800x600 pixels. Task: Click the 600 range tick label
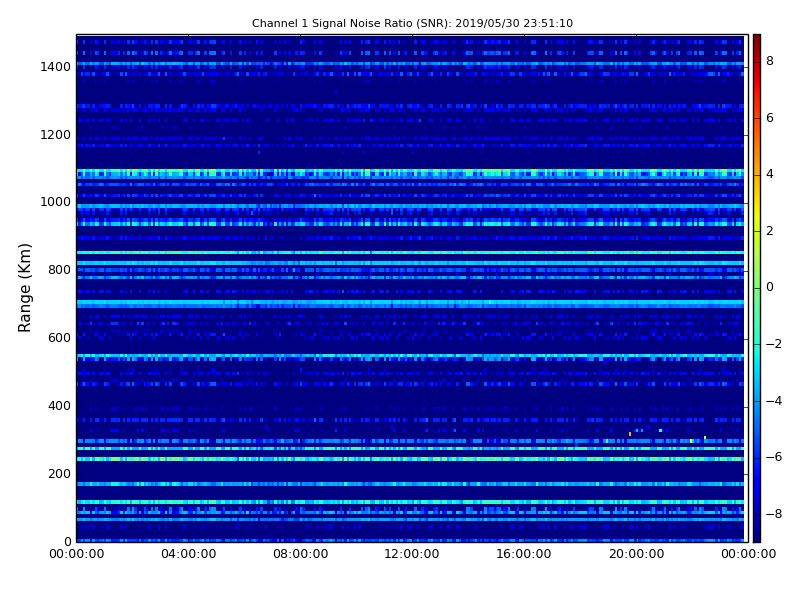[x=59, y=338]
